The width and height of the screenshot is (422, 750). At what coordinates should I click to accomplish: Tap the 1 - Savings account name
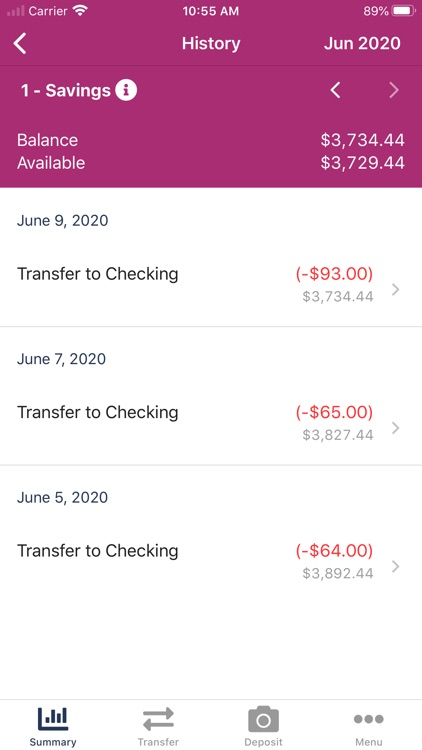66,90
